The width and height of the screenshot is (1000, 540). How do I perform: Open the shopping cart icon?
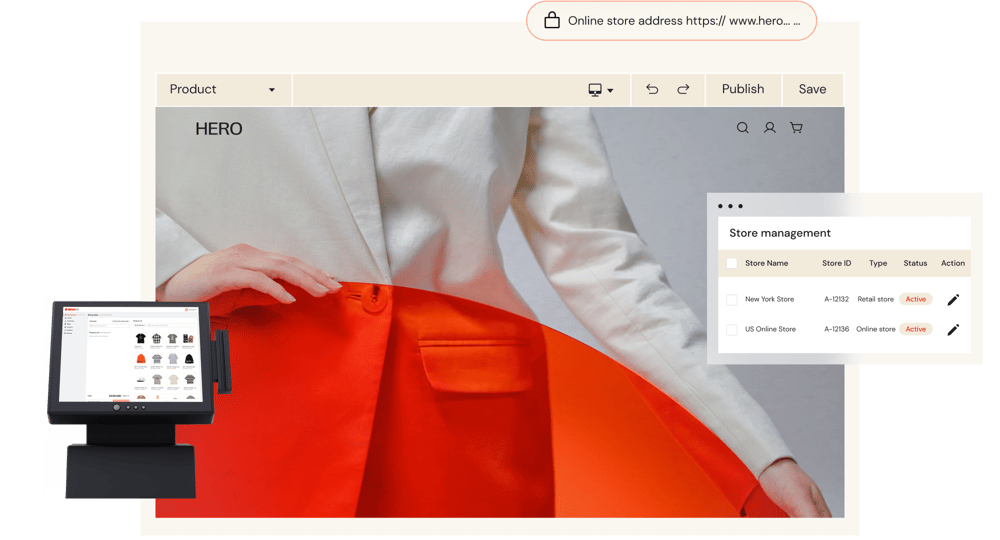796,128
